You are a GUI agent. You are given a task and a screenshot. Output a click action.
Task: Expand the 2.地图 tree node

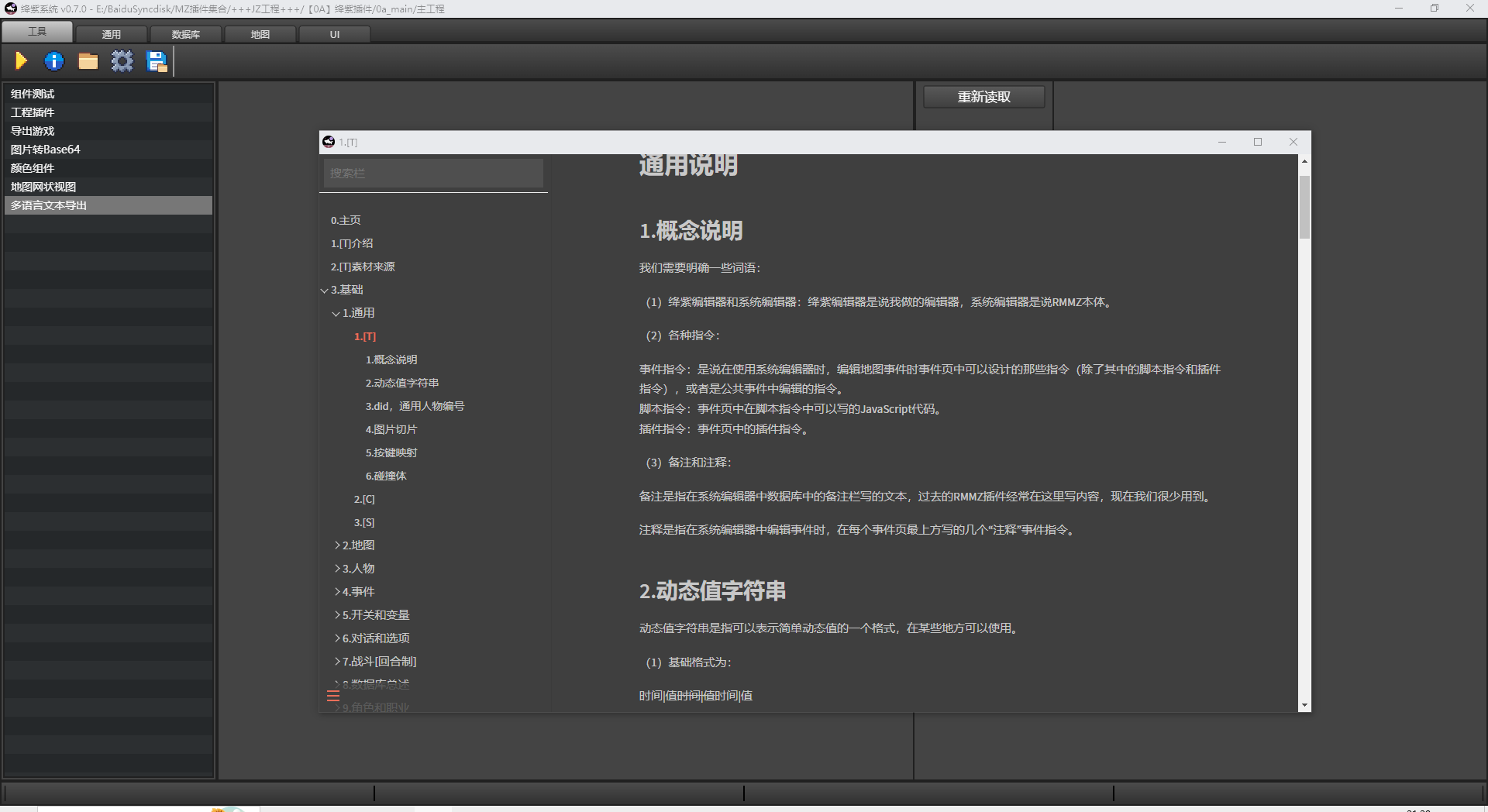click(x=337, y=545)
